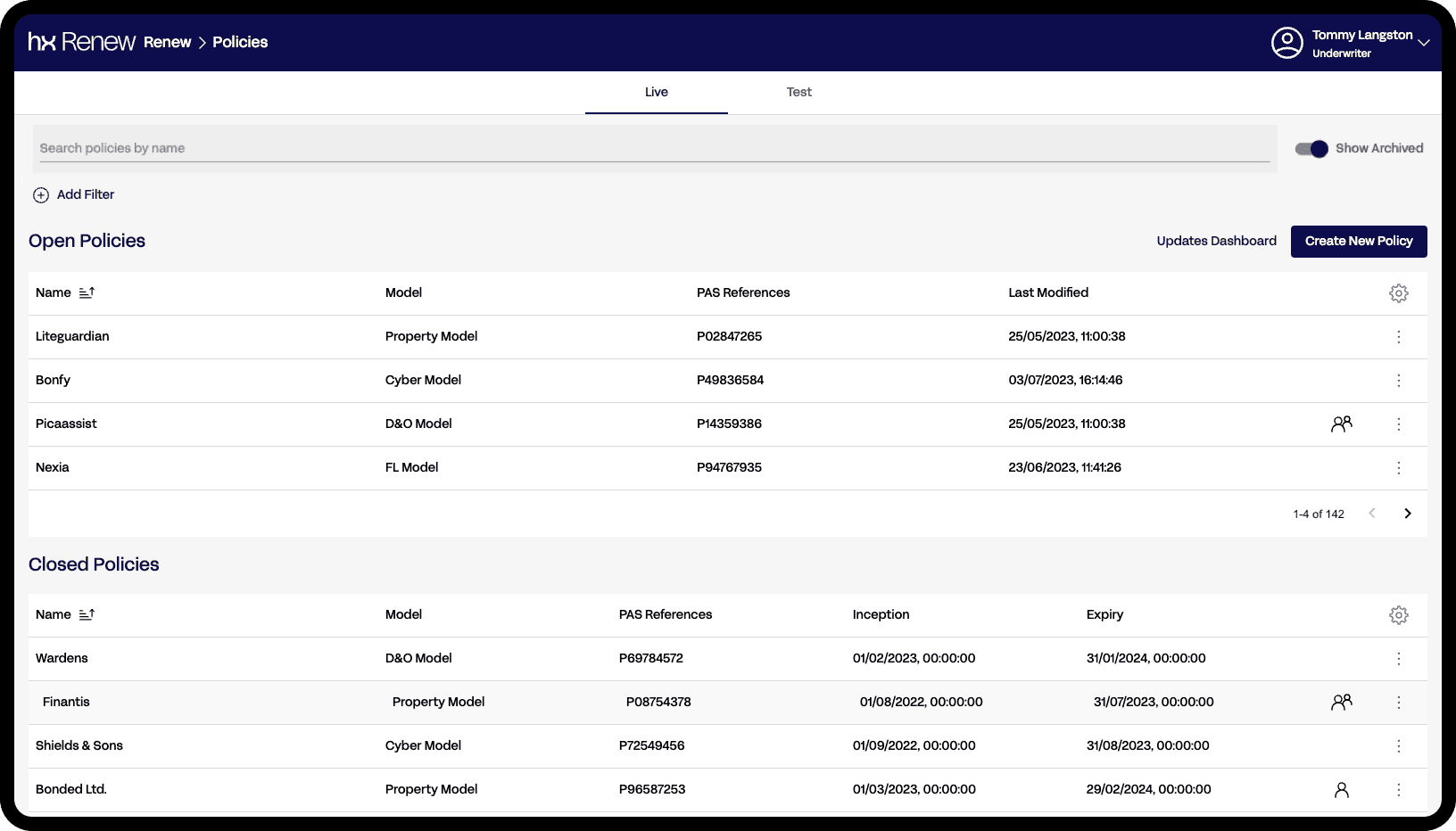Click the Picaassist shared users icon

(x=1342, y=424)
